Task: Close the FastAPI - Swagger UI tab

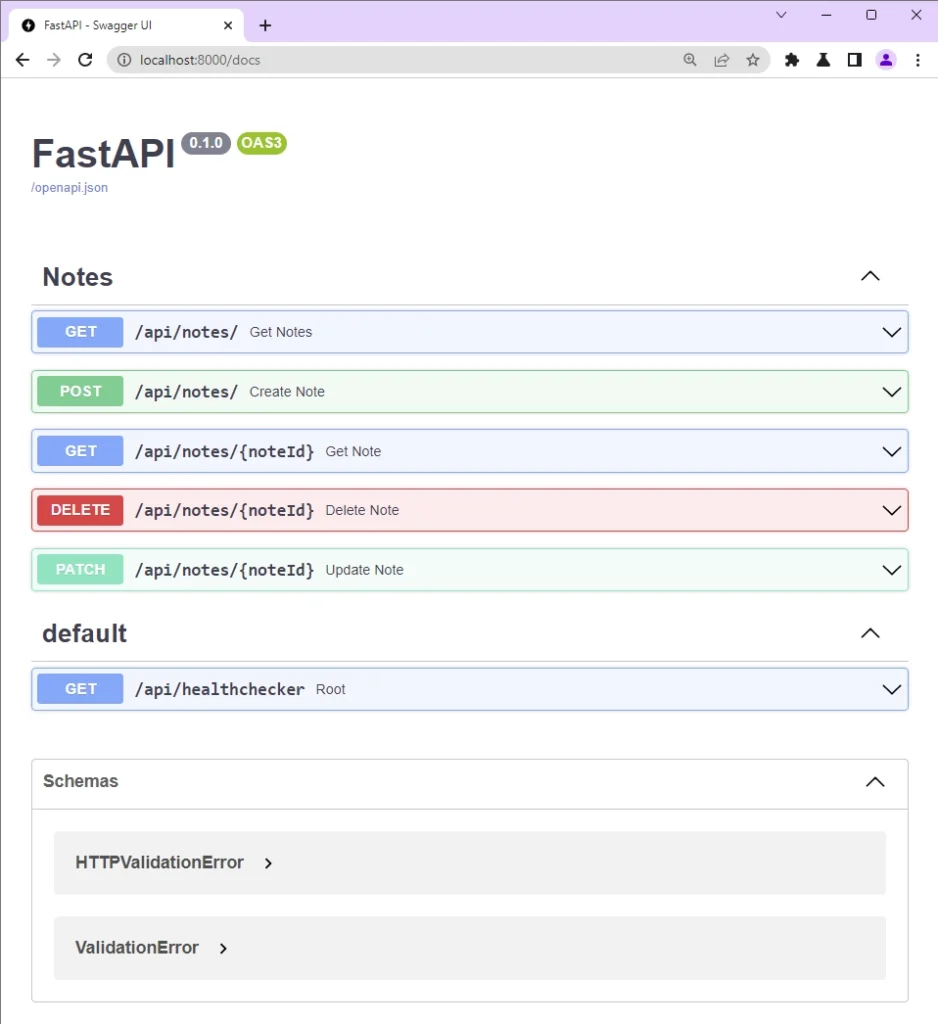Action: pyautogui.click(x=228, y=25)
